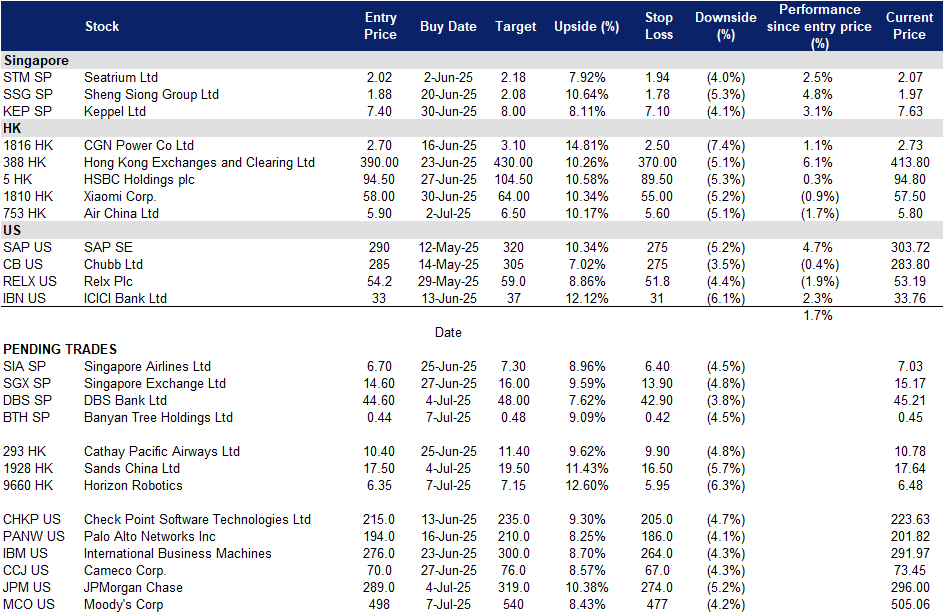Select HSBC's 94.50 entry price

point(379,179)
